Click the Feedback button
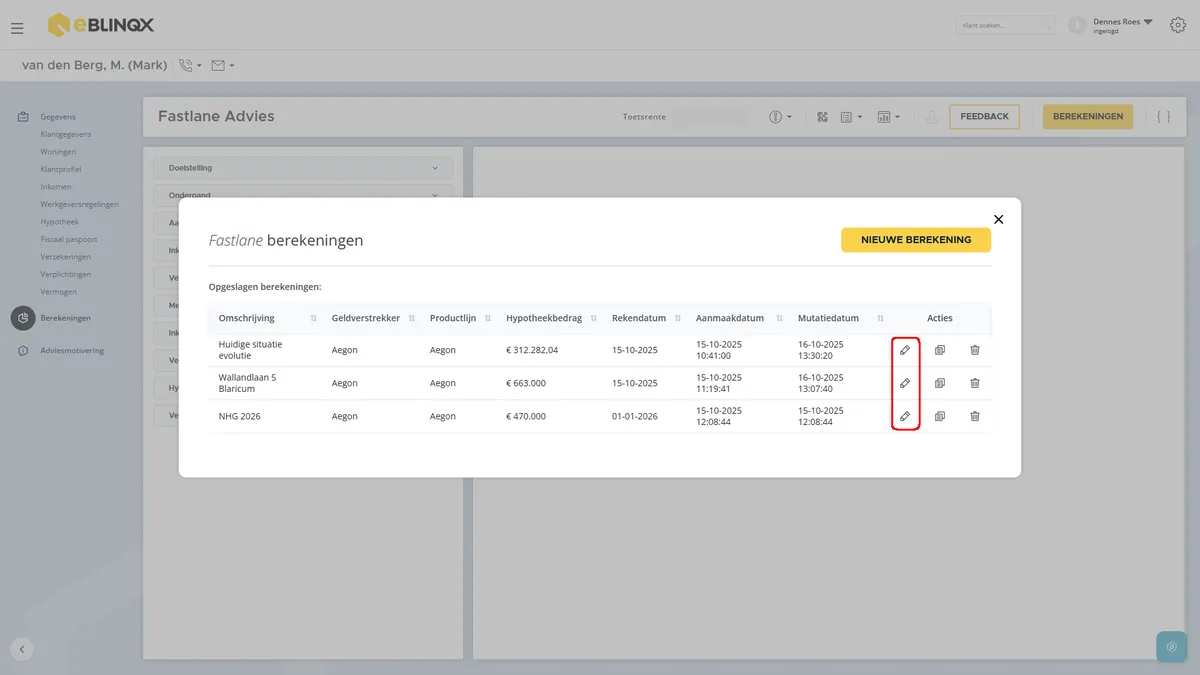Screen dimensions: 1200x675 985,117
